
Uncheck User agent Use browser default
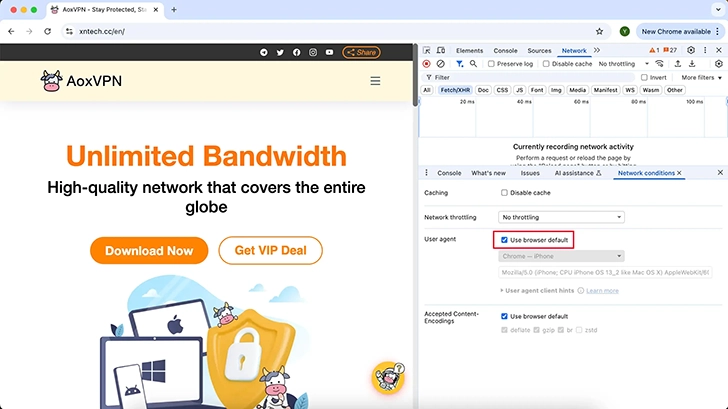pos(504,240)
